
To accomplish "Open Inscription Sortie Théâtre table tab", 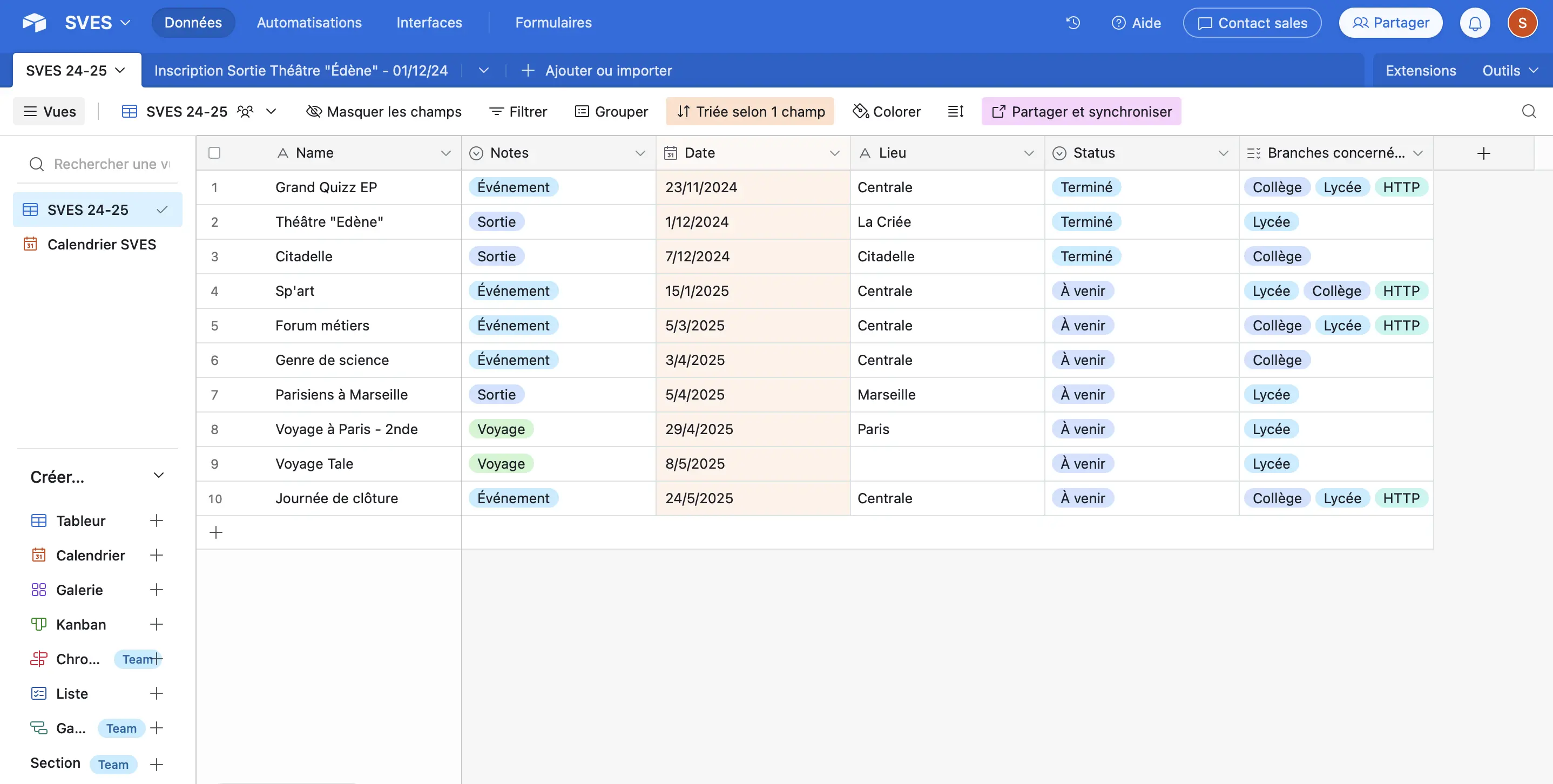I will [x=301, y=71].
